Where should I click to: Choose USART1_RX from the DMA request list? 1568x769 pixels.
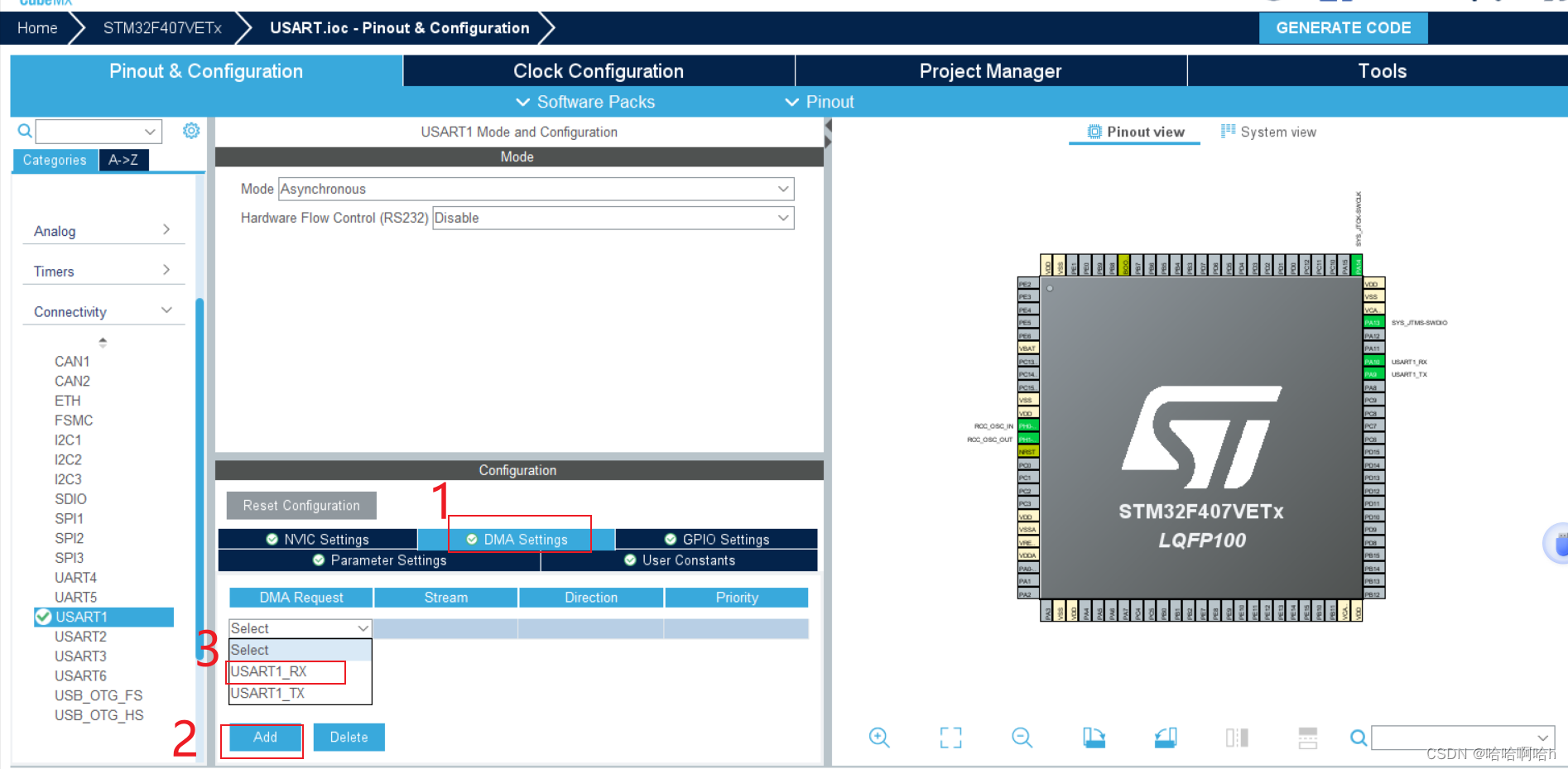pos(269,671)
